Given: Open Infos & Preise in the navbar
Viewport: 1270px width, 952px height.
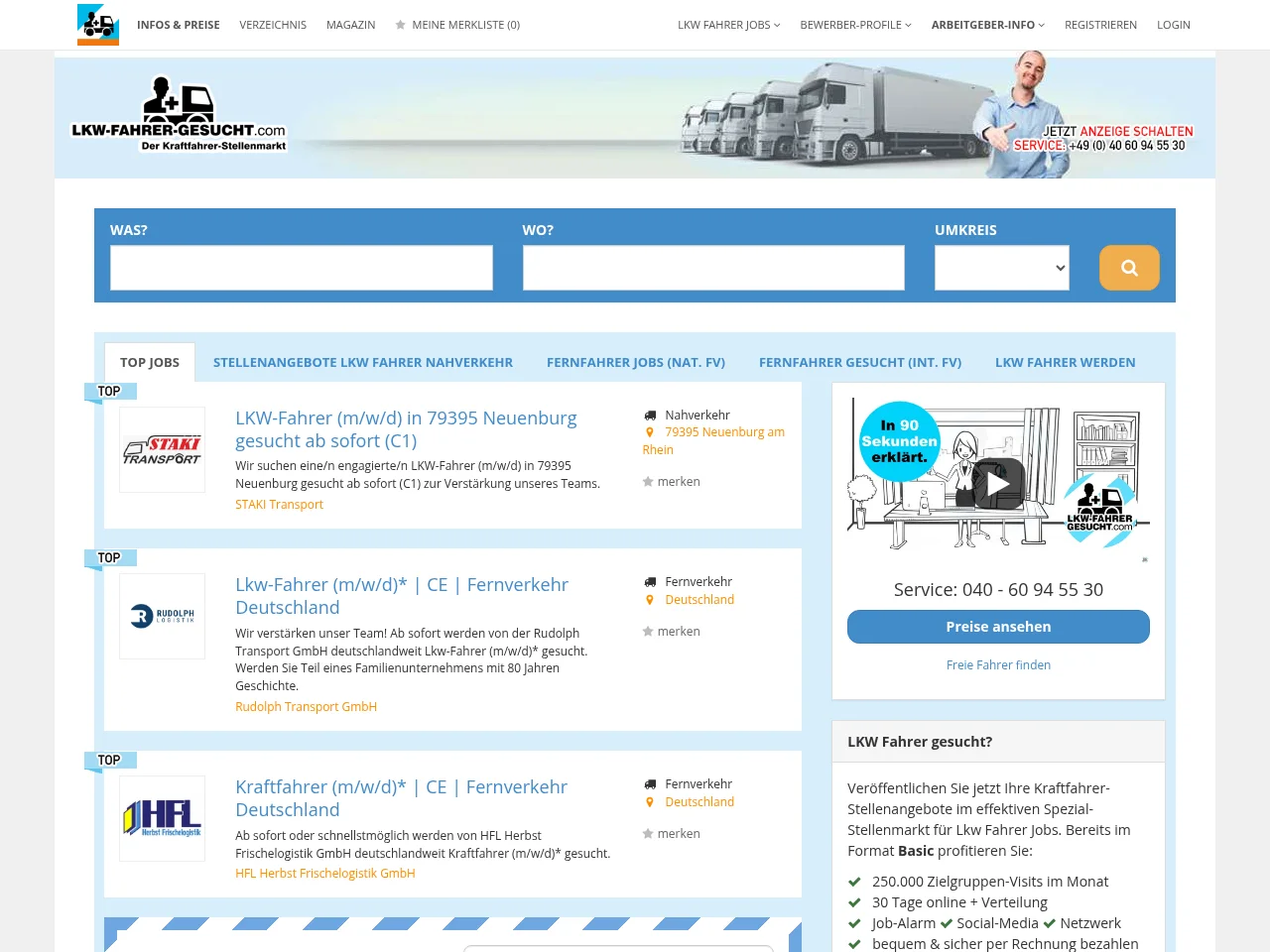Looking at the screenshot, I should pyautogui.click(x=179, y=25).
